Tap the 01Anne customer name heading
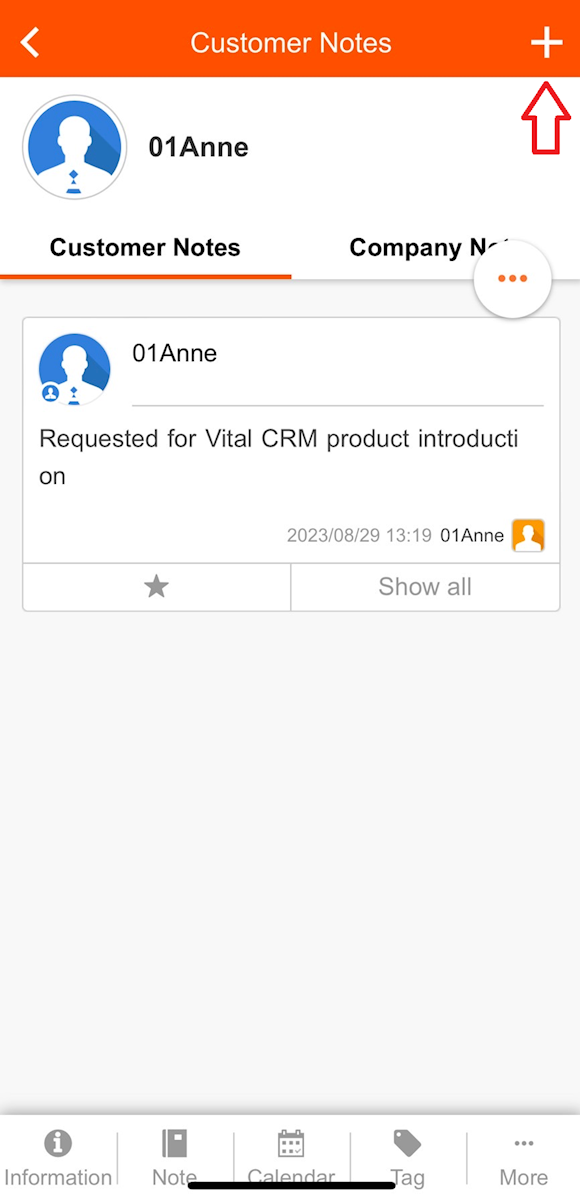 (x=199, y=147)
